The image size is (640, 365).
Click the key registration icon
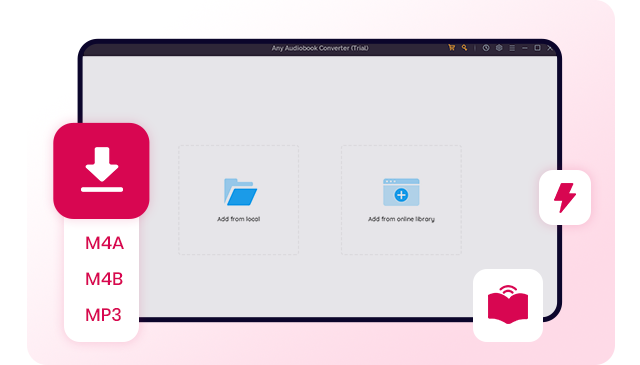point(464,48)
